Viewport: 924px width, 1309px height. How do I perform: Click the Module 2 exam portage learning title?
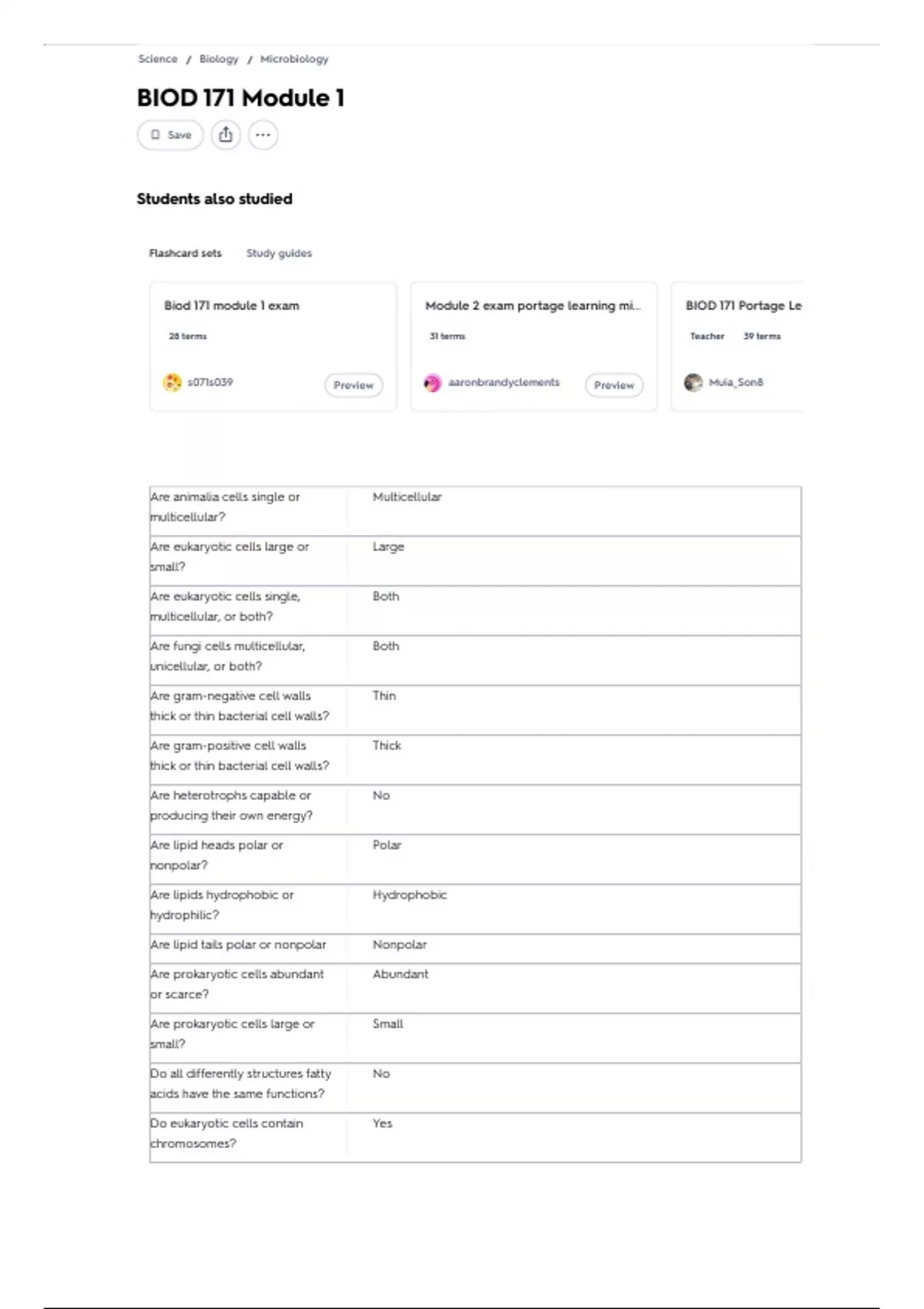pyautogui.click(x=533, y=306)
